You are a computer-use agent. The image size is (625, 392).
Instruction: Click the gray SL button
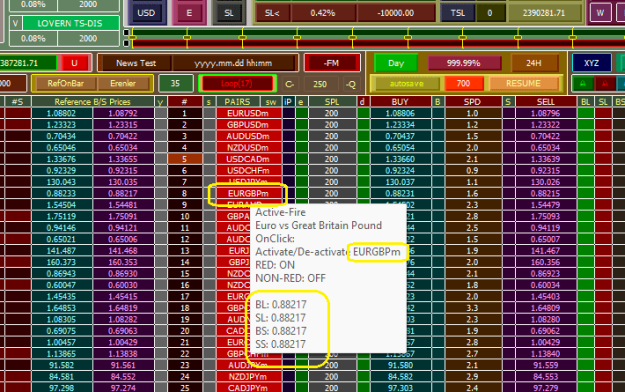pos(229,13)
